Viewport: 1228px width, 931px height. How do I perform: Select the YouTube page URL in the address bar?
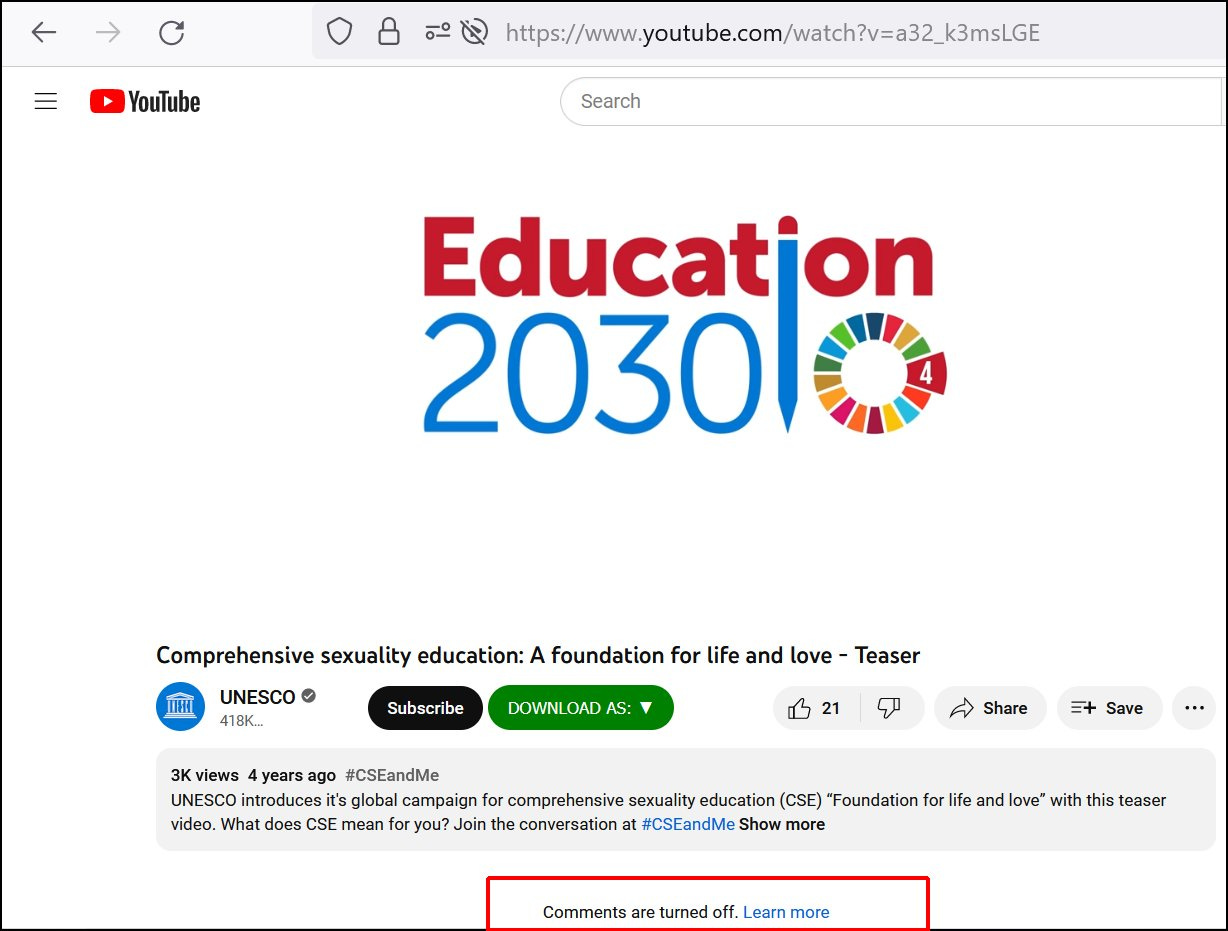pyautogui.click(x=773, y=33)
